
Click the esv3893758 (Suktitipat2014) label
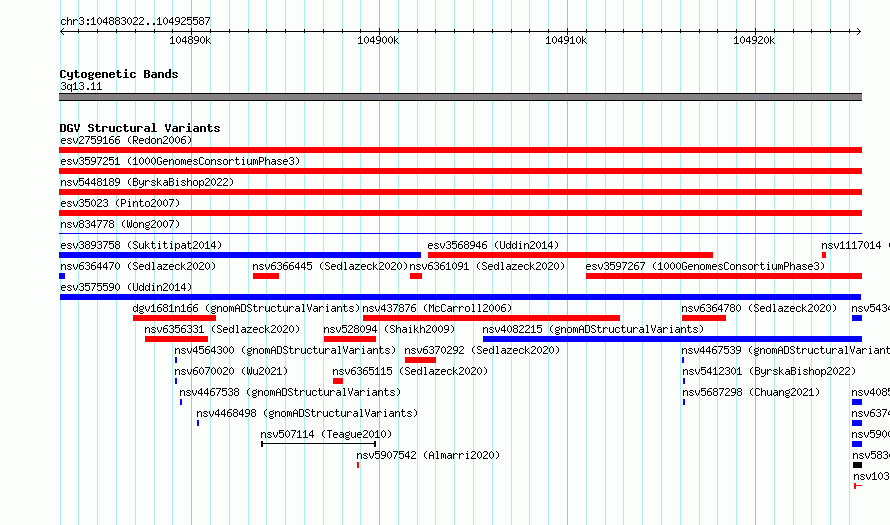[141, 245]
